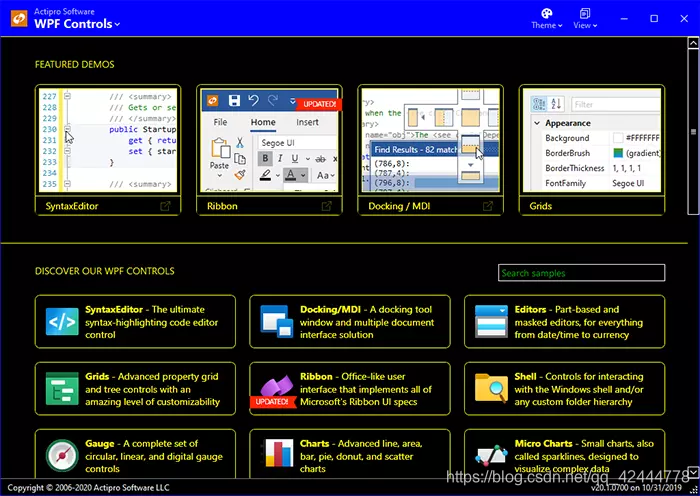The image size is (700, 496).
Task: Click the Micro Charts sparkline icon
Action: click(x=491, y=455)
